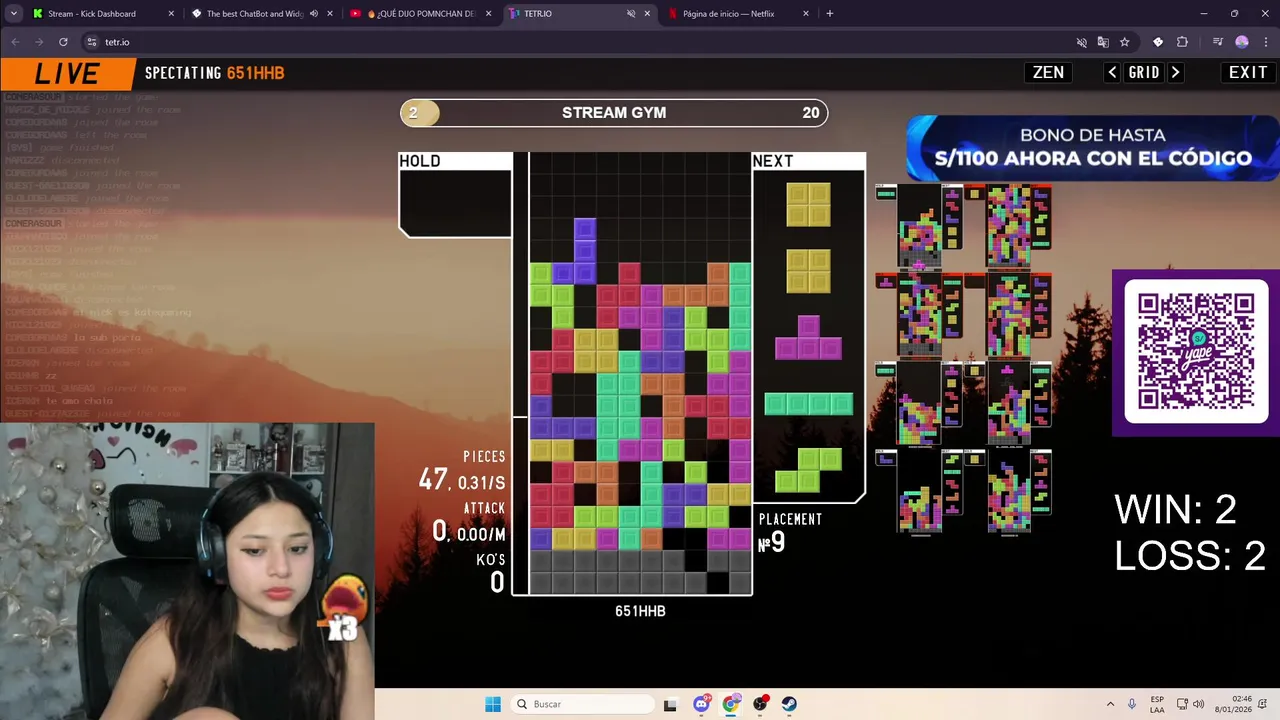Open the clock showing 02:46
This screenshot has height=720, width=1280.
click(x=1233, y=704)
